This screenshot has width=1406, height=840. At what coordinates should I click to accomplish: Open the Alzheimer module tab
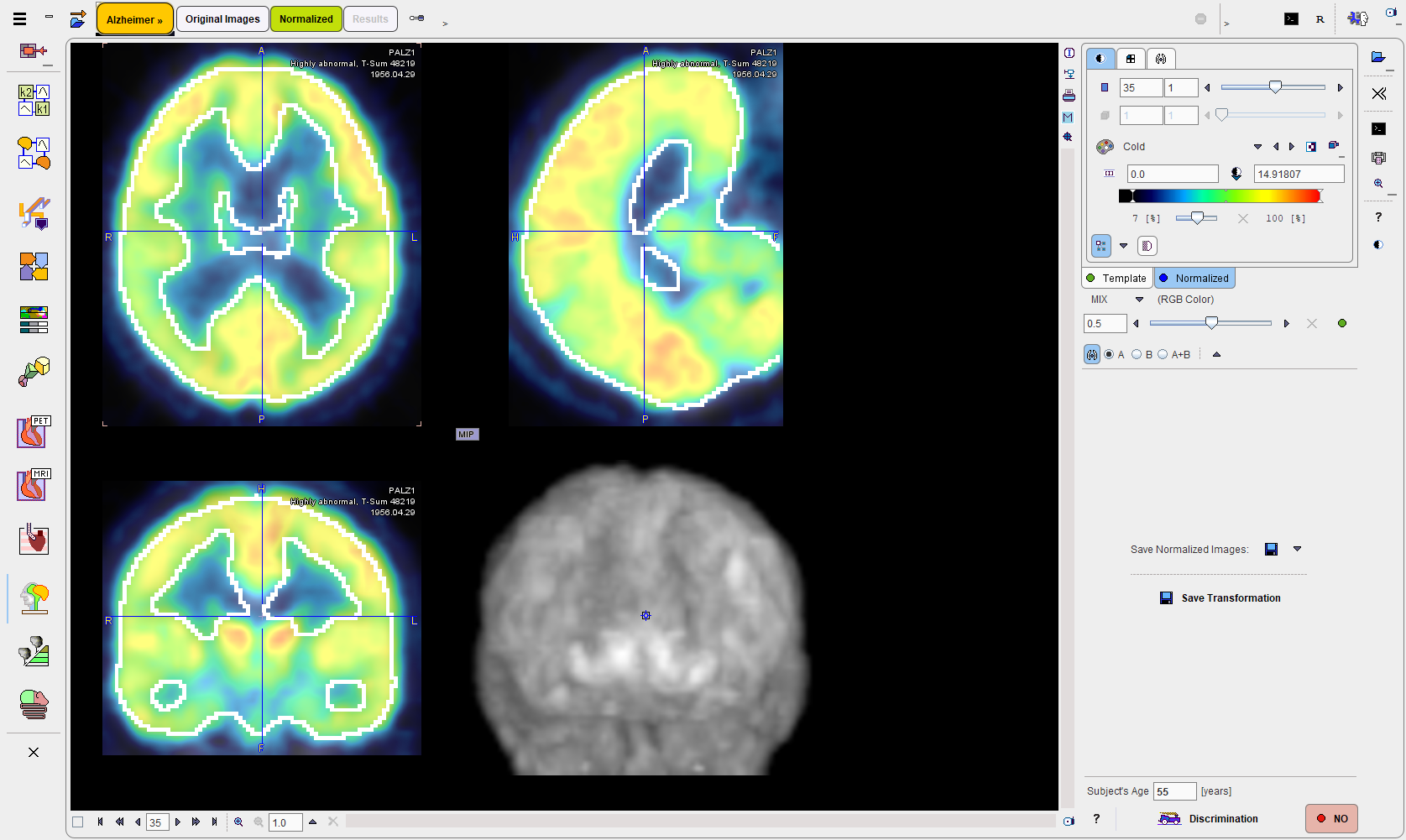[134, 19]
